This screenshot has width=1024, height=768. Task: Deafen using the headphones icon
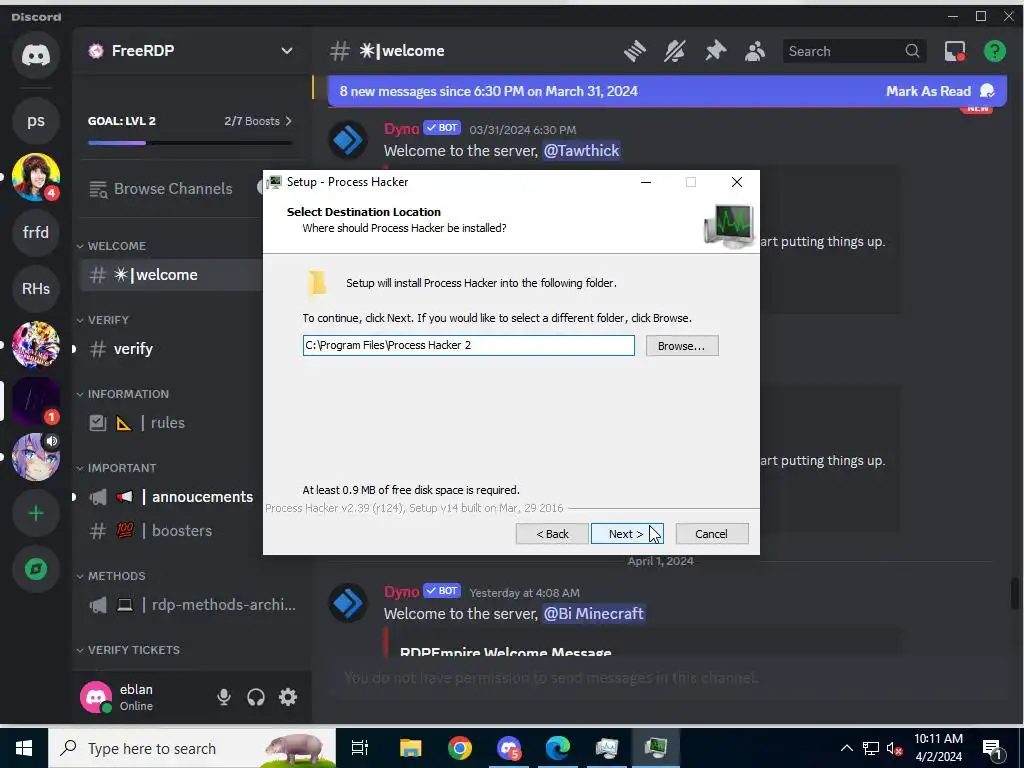(x=256, y=697)
